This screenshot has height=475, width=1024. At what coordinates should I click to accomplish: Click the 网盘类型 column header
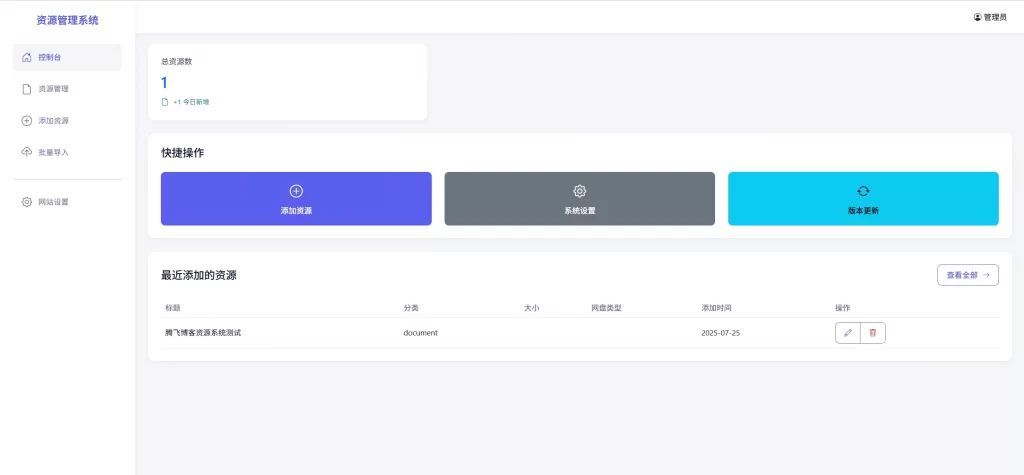pos(606,308)
